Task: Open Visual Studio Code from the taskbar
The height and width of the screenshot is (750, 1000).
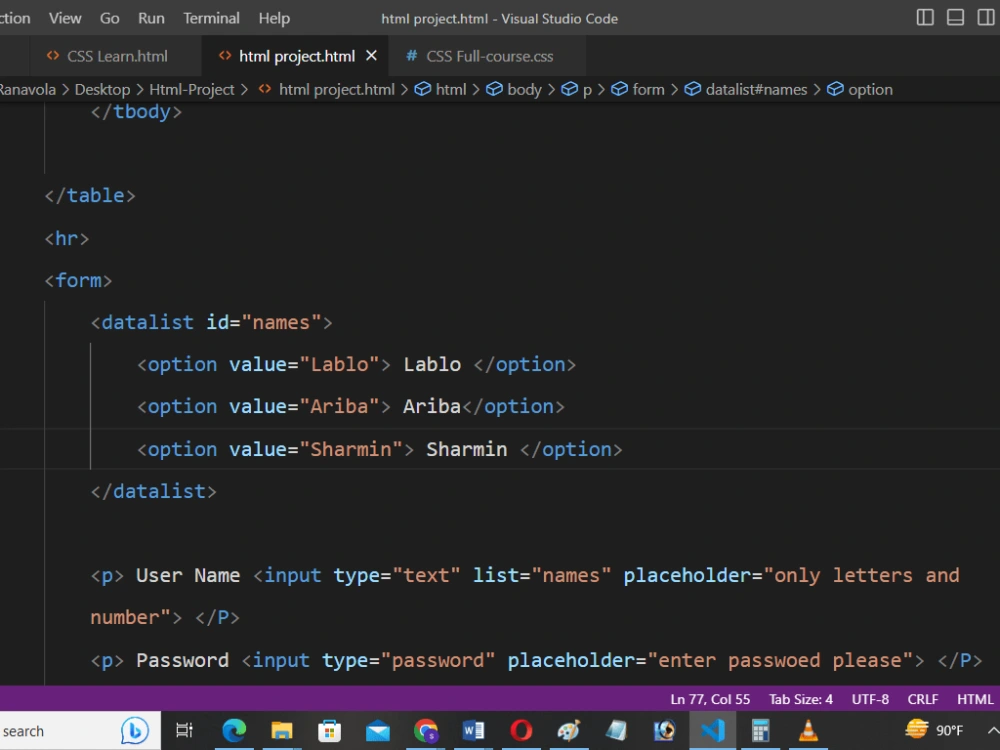Action: click(712, 730)
